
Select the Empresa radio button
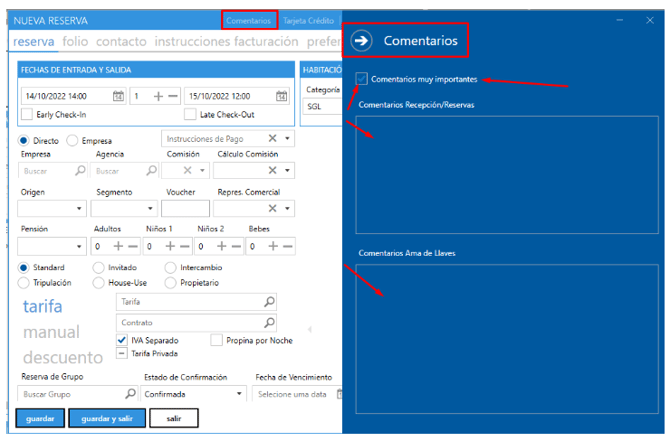click(x=72, y=141)
